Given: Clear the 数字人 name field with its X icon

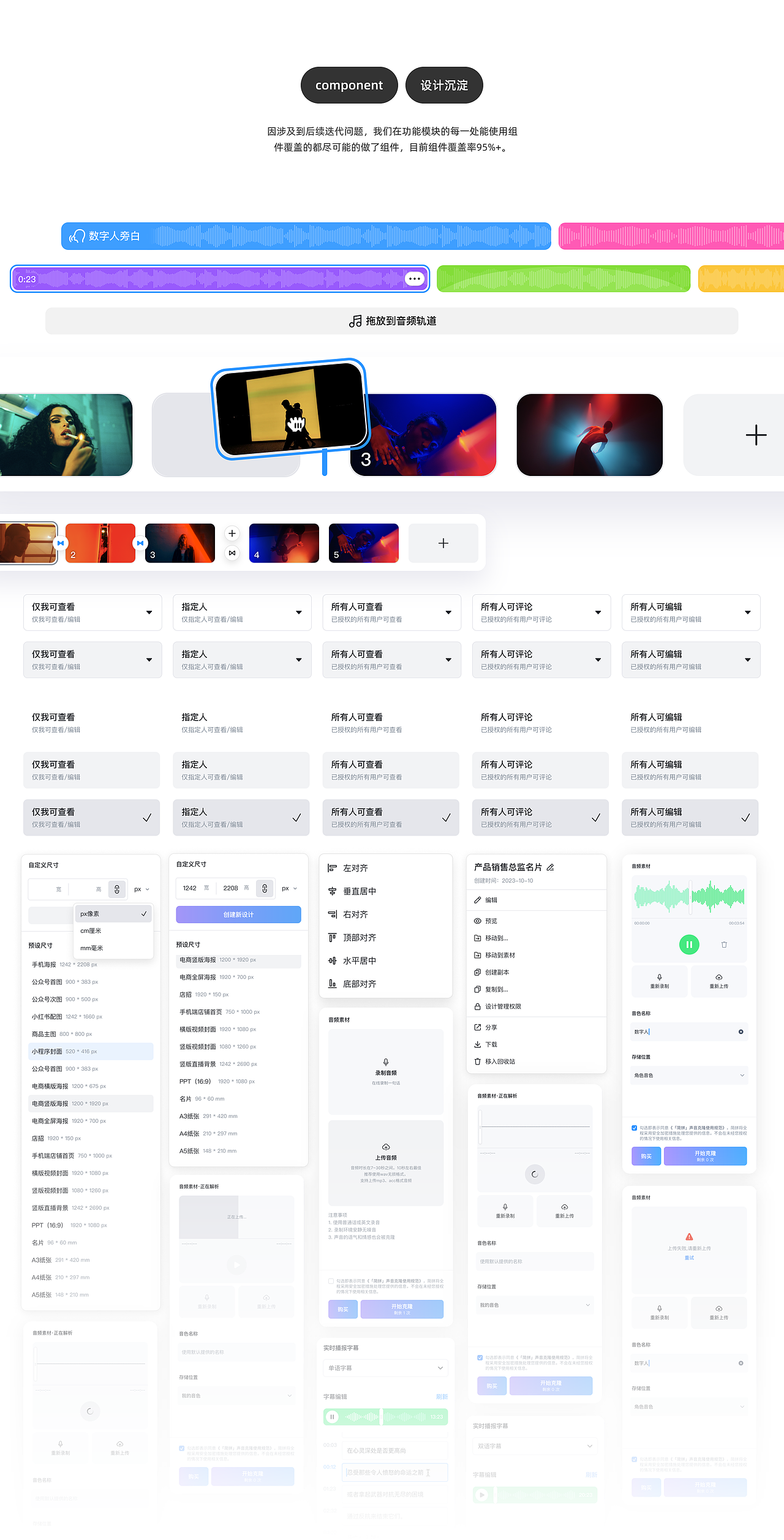Looking at the screenshot, I should [x=741, y=1032].
